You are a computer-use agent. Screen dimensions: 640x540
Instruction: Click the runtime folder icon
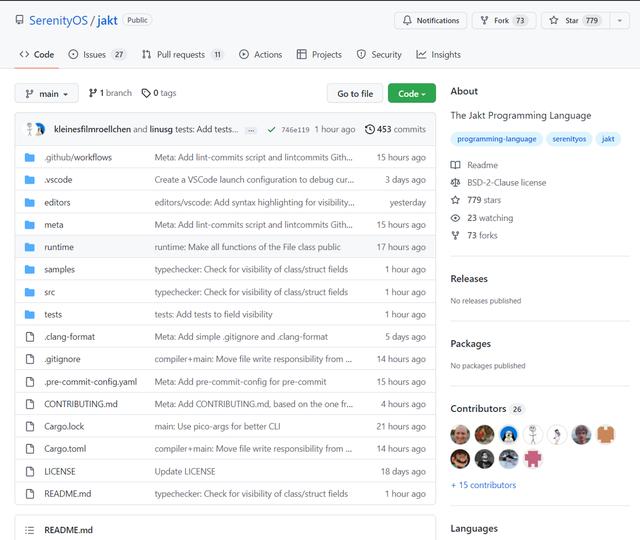30,247
